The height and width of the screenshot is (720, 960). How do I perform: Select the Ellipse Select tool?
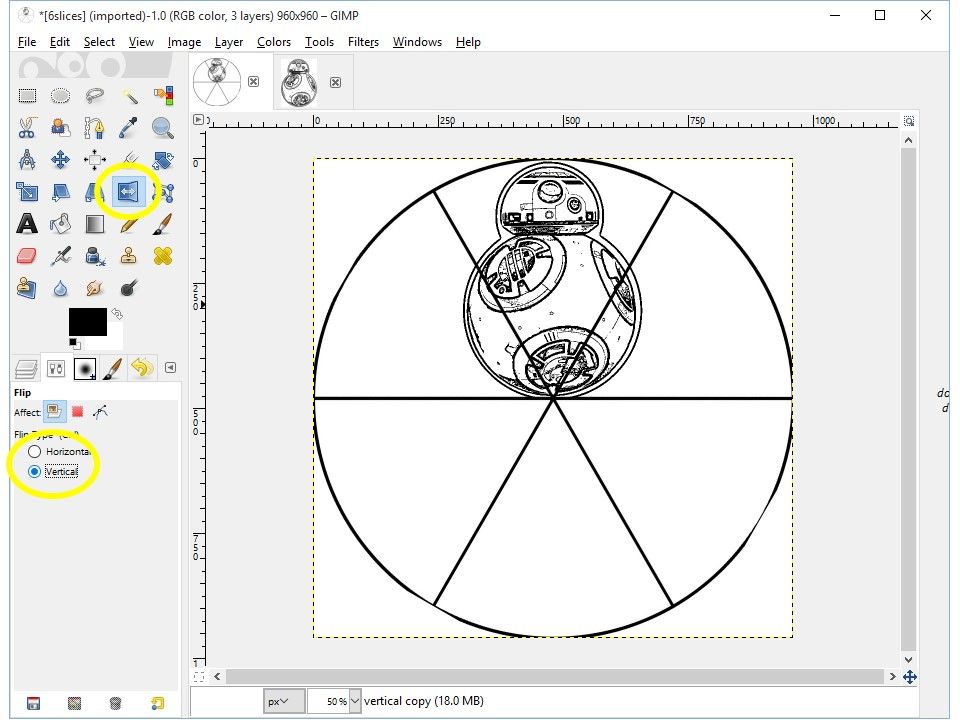click(60, 96)
